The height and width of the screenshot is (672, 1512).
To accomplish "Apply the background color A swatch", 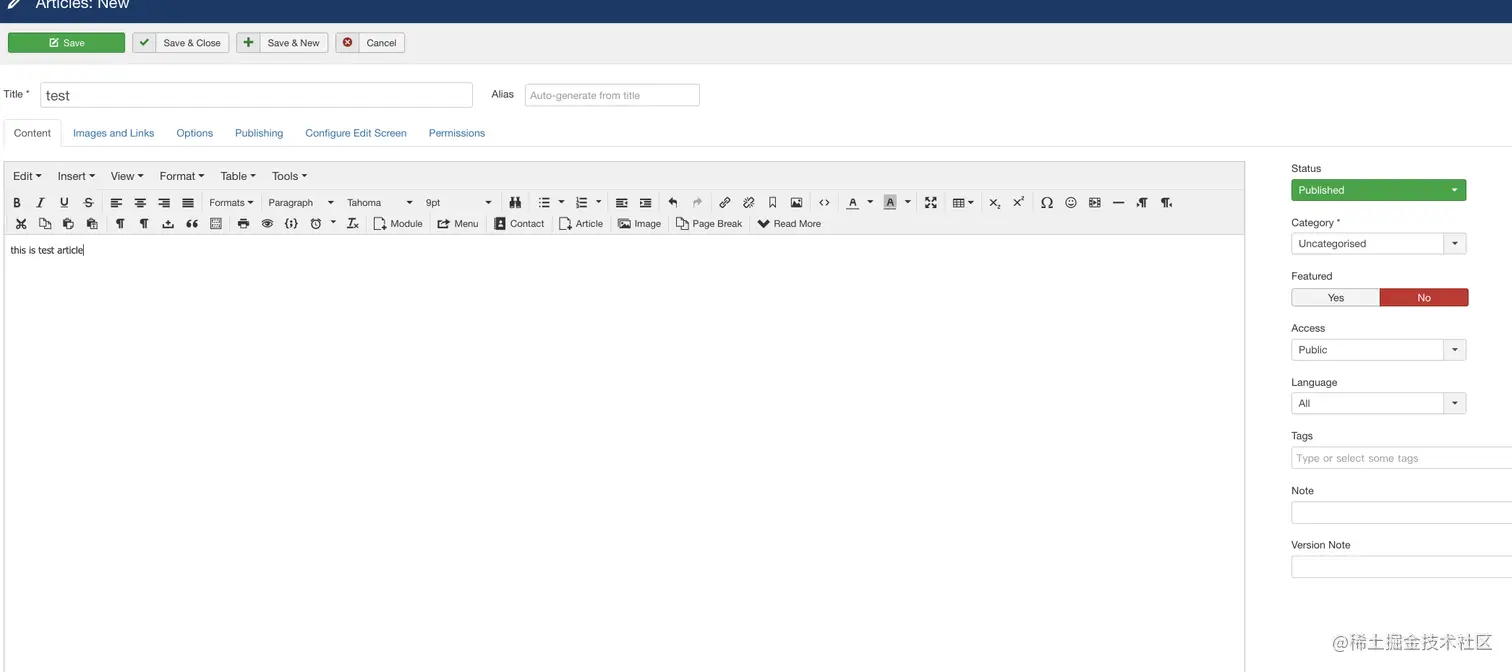I will click(890, 203).
